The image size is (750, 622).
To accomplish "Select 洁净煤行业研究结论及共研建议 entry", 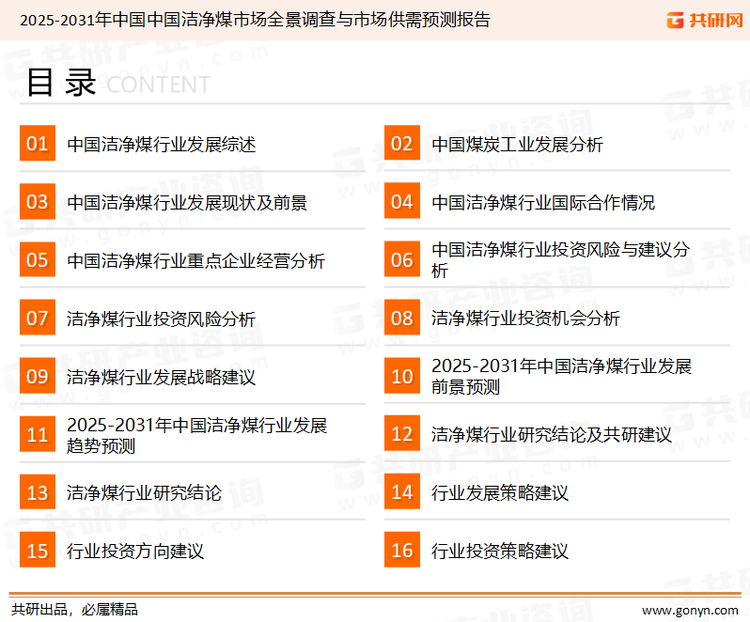I will coord(551,435).
